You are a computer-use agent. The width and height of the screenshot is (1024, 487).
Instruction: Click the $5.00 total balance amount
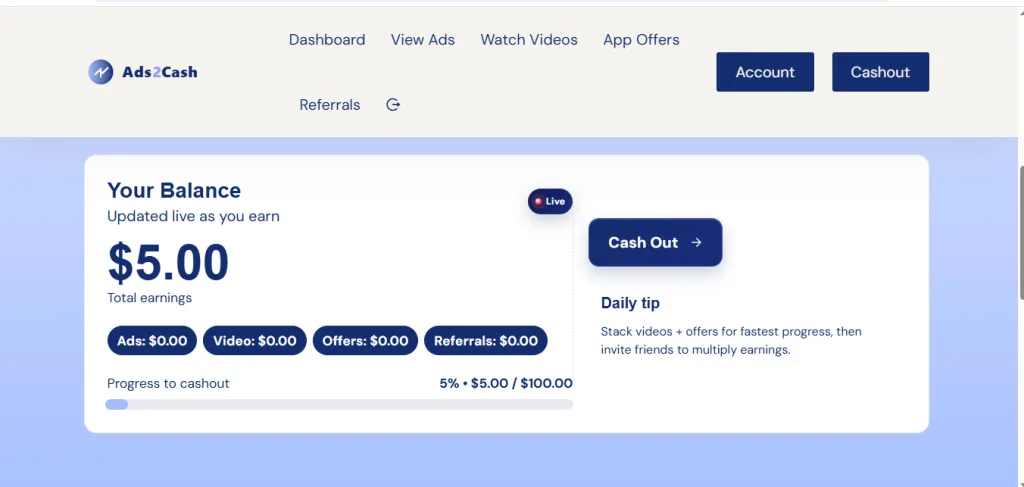[x=168, y=263]
